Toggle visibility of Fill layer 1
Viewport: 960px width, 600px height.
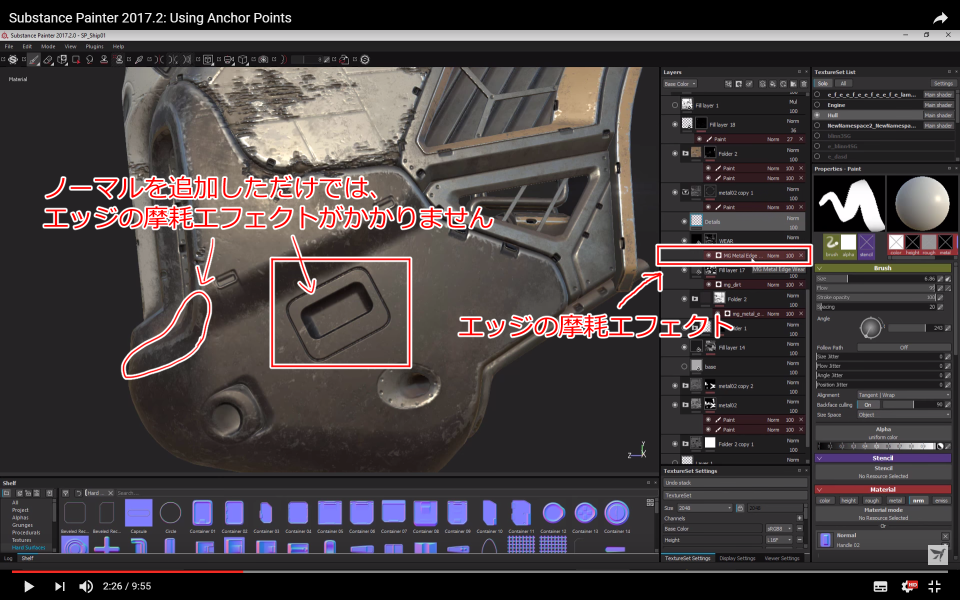click(x=675, y=105)
